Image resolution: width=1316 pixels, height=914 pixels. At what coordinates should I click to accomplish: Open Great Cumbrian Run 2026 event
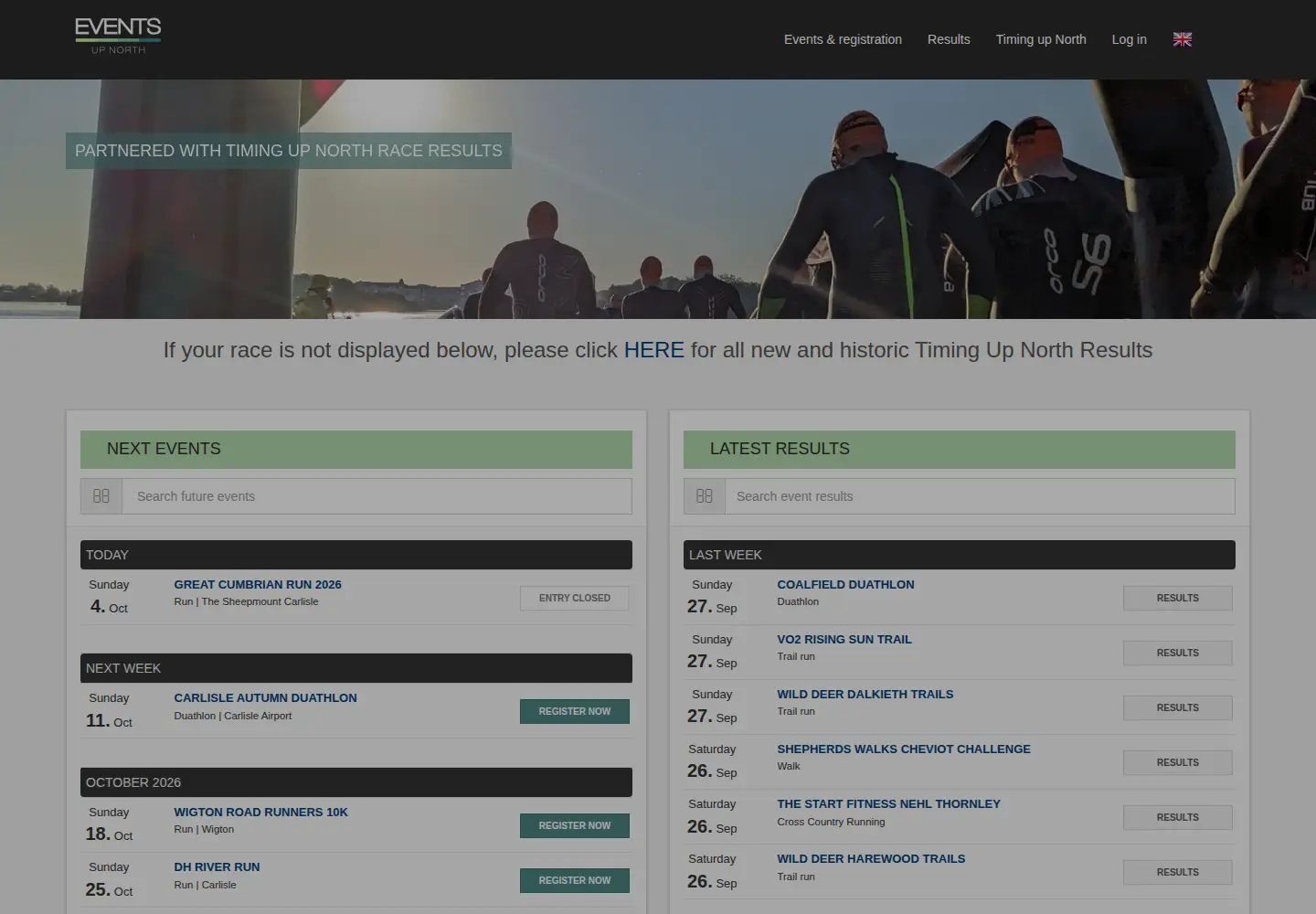point(258,585)
